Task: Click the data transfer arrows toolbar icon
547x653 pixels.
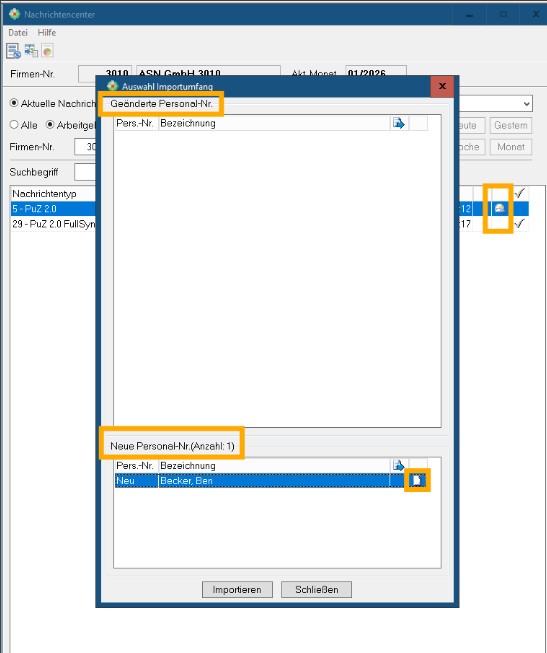Action: 31,51
